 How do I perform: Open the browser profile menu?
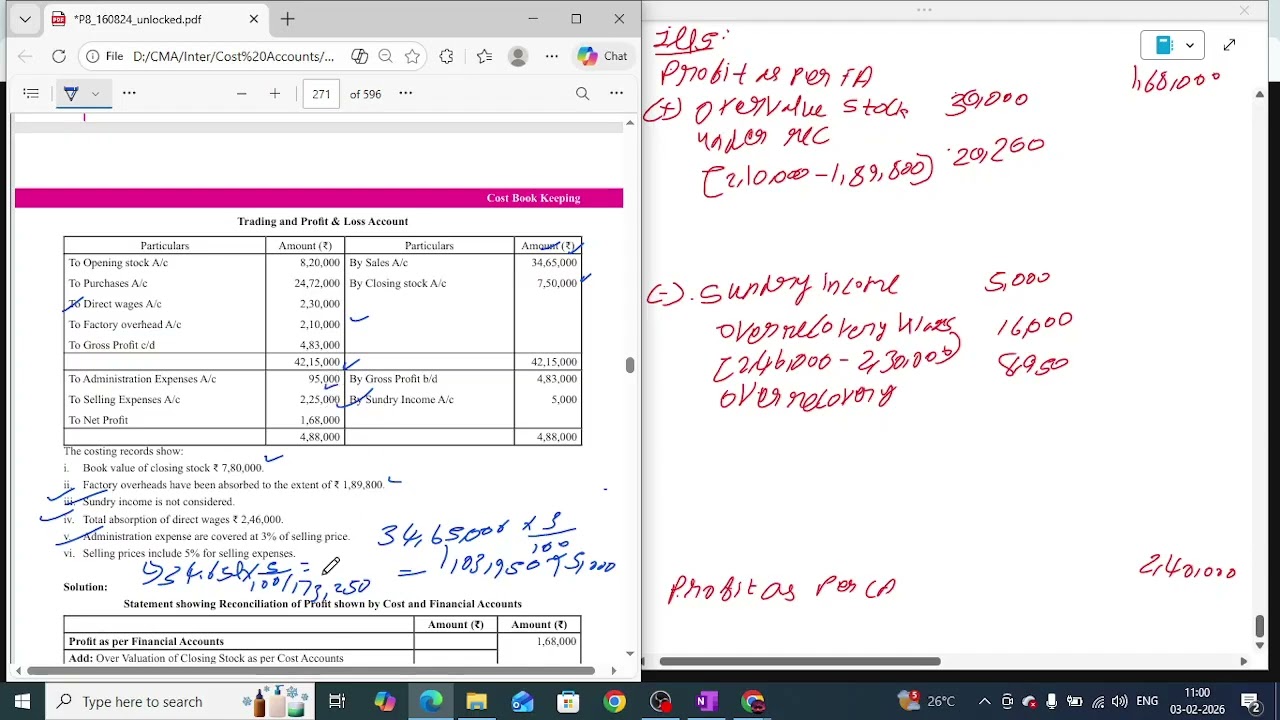point(518,56)
